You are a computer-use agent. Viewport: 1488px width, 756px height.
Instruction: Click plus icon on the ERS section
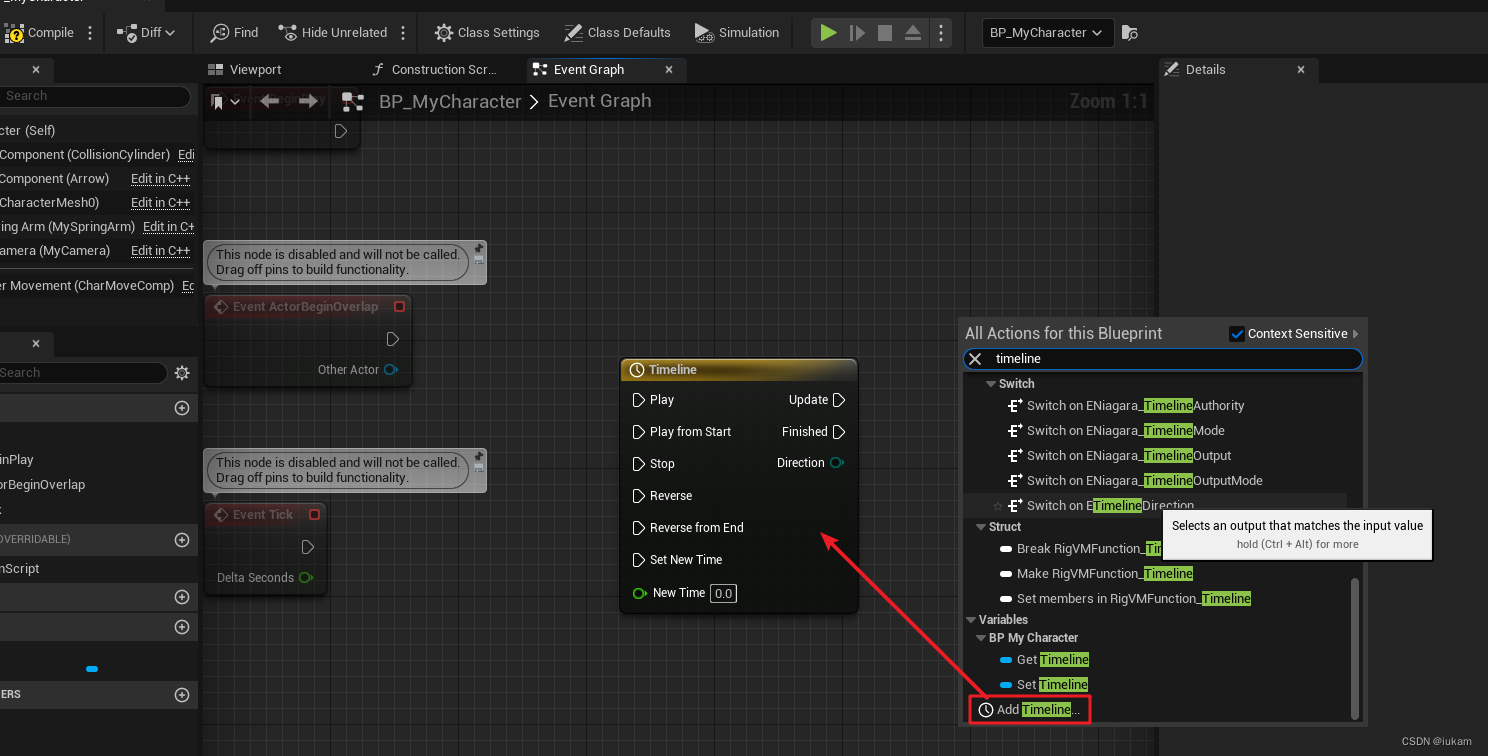click(x=182, y=695)
